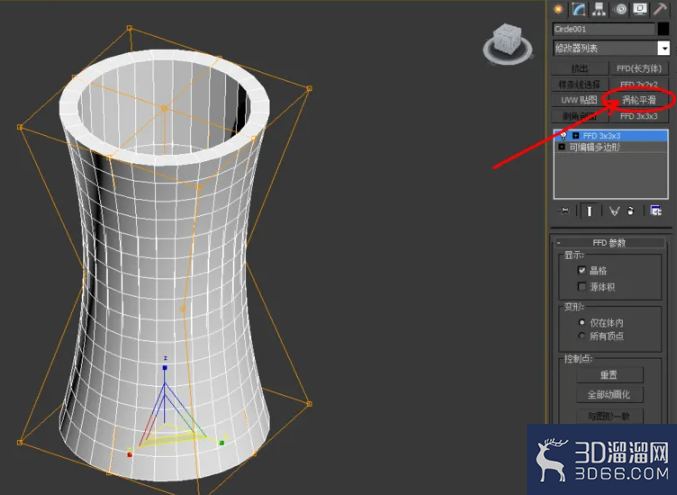Open the black object color swatch
Screen dimensions: 677x495
pyautogui.click(x=663, y=29)
